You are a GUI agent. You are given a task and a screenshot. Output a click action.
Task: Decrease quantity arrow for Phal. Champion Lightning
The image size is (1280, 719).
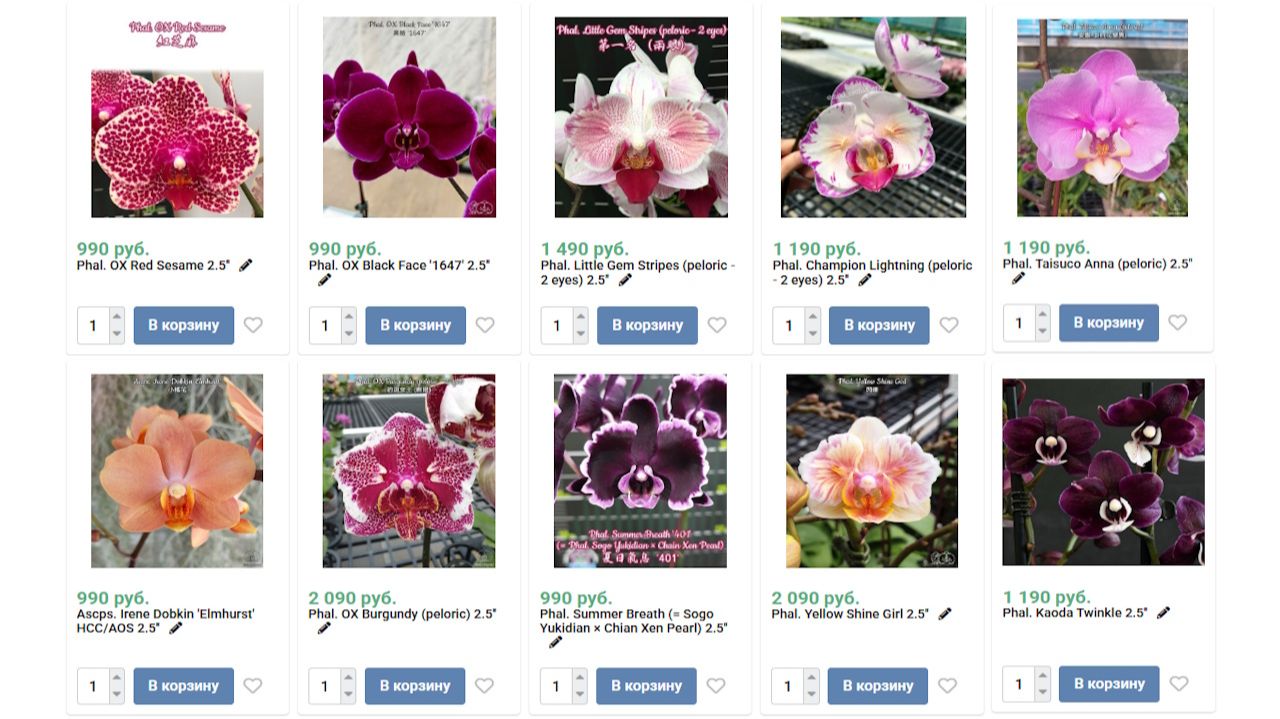coord(813,334)
